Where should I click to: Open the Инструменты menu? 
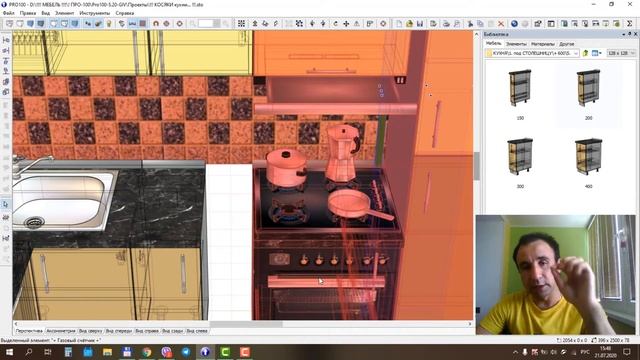click(95, 13)
